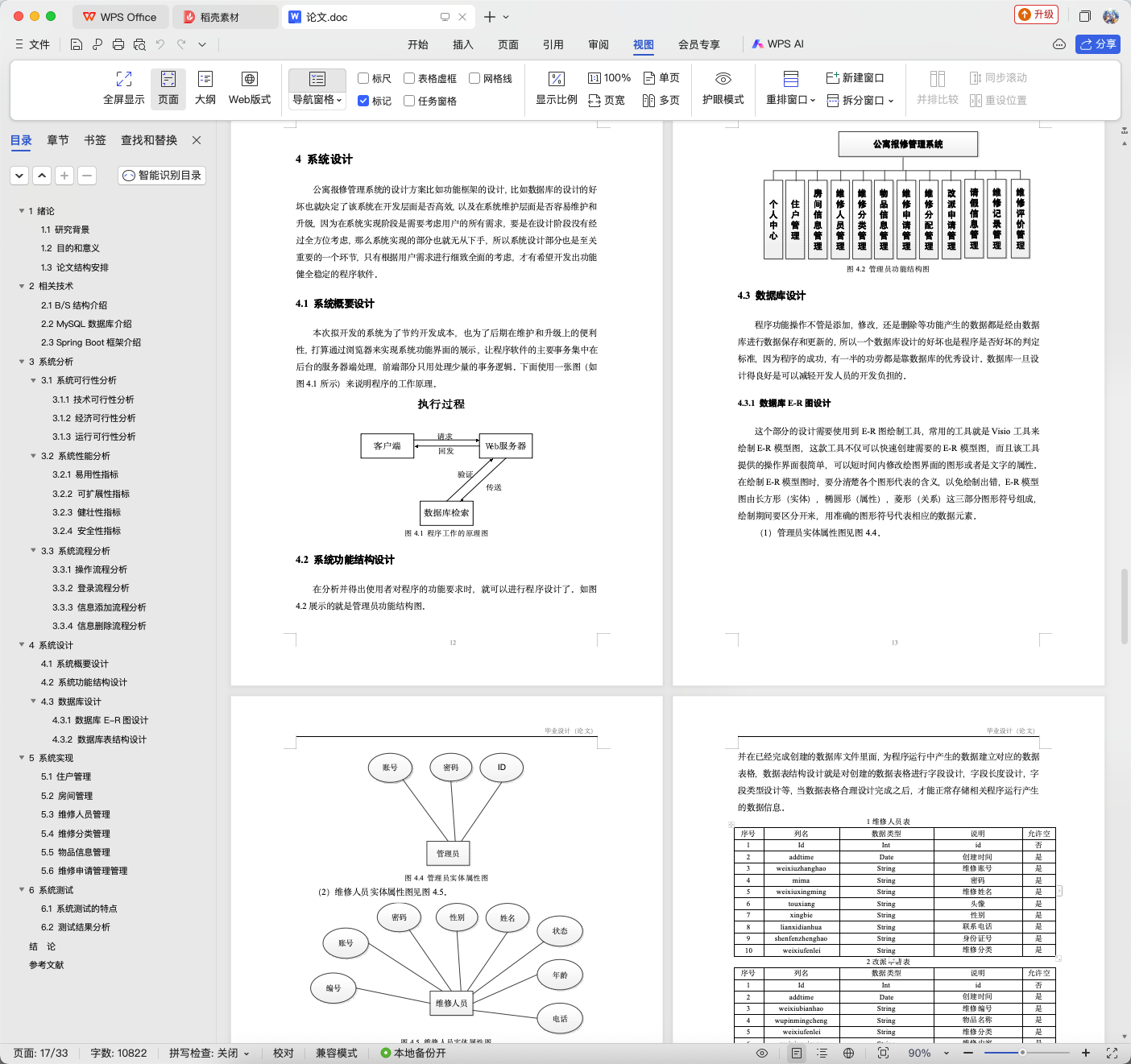Switch to the Chapters (章节) sidebar tab

(58, 140)
